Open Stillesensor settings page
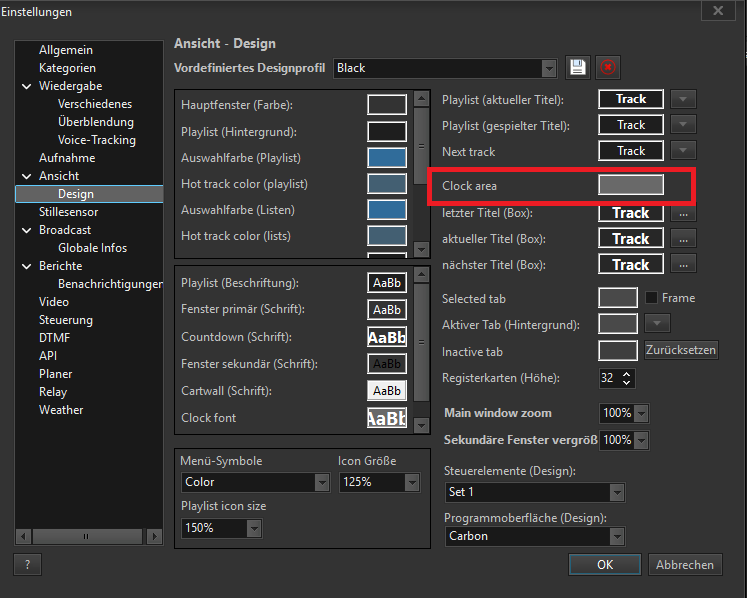This screenshot has height=598, width=747. (x=69, y=212)
